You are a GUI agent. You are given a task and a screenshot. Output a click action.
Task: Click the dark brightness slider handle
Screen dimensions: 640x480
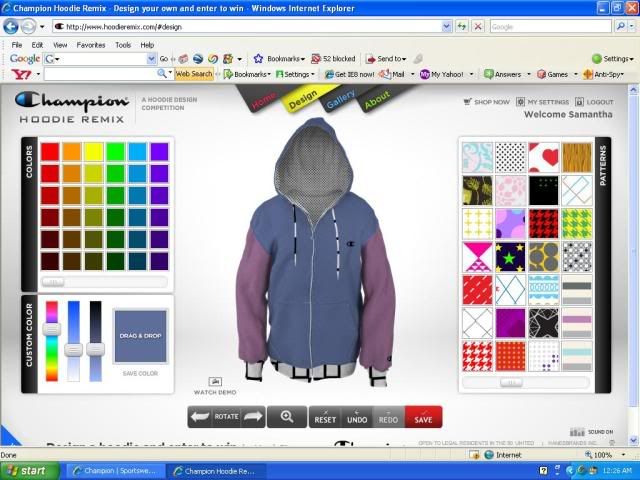(x=96, y=349)
